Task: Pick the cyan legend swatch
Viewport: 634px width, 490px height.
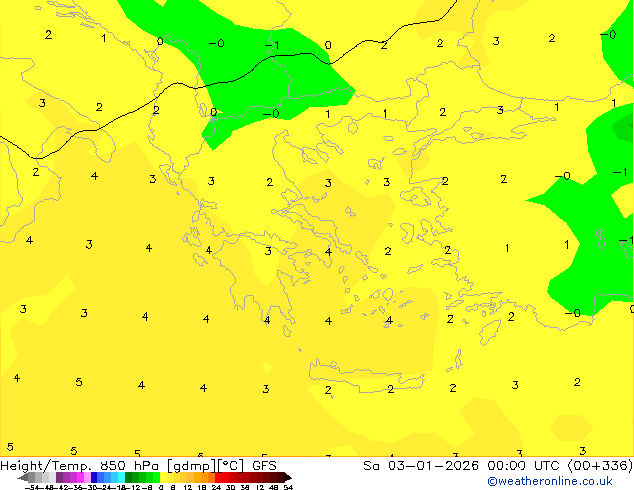Action: click(x=122, y=477)
